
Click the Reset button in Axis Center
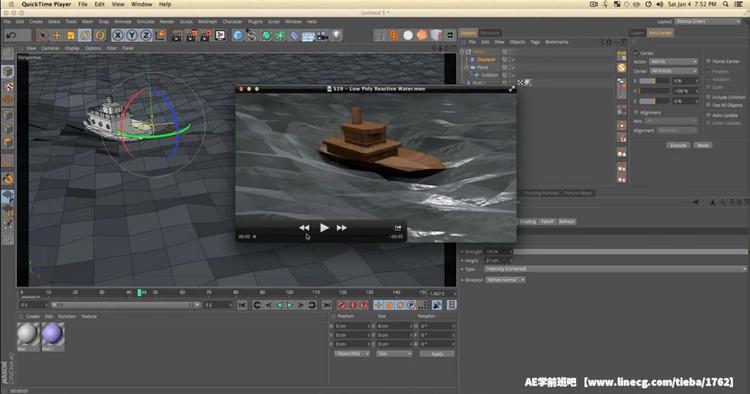[x=703, y=145]
